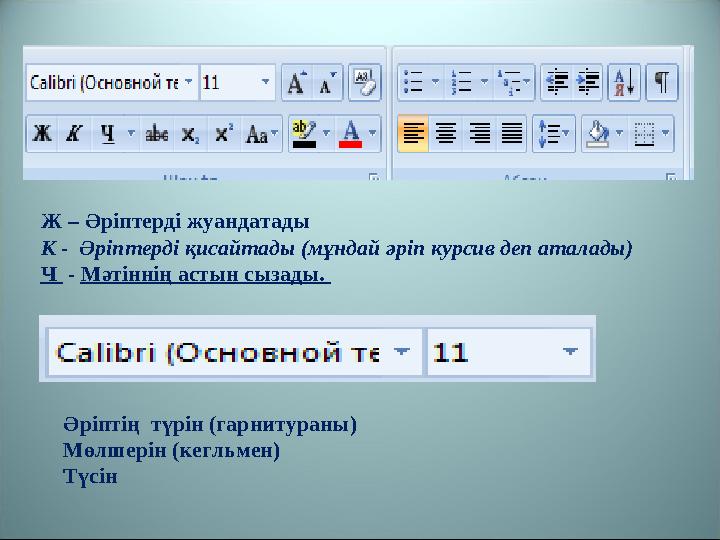Click the underlined 'Мәтіннің астын сызады.'
Image resolution: width=720 pixels, height=540 pixels.
point(205,275)
